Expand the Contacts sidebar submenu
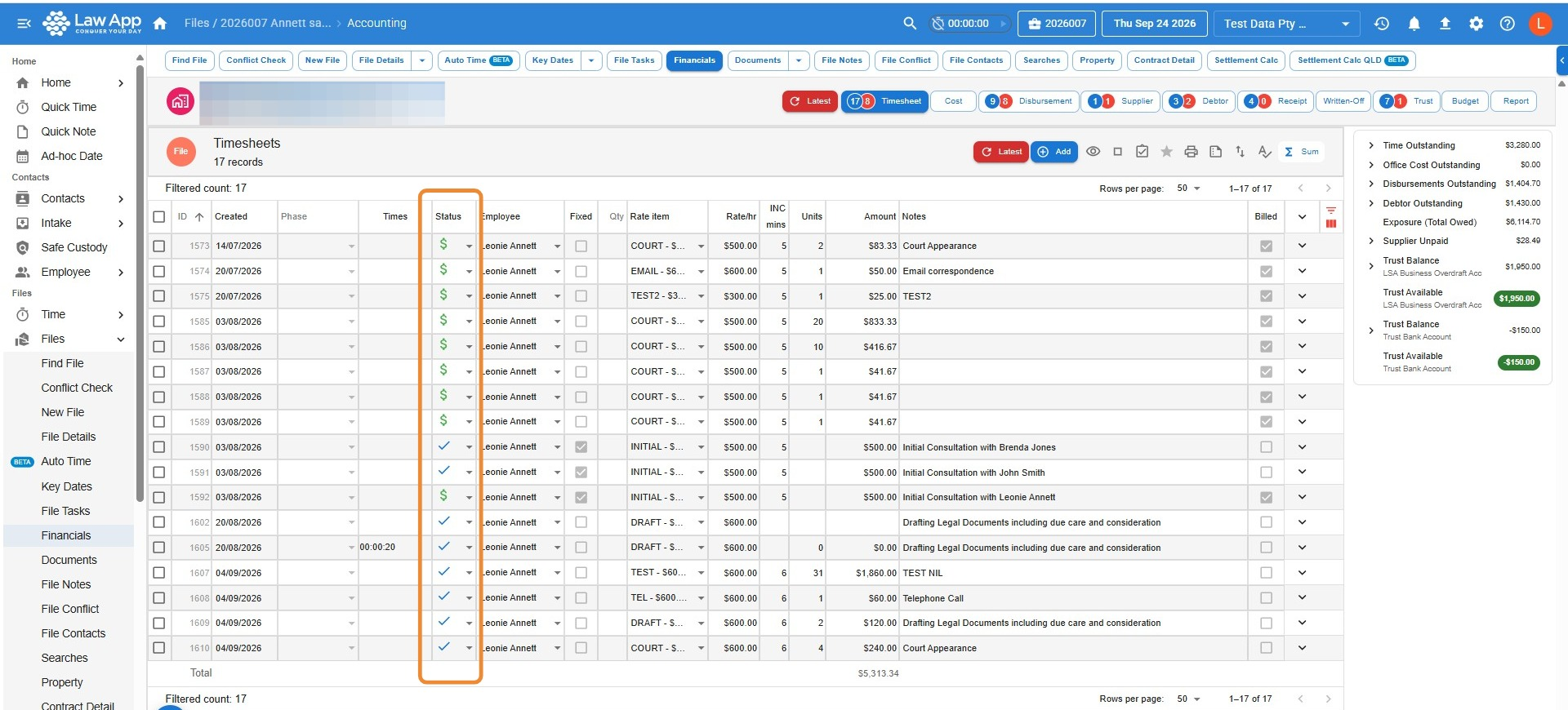 [x=121, y=198]
